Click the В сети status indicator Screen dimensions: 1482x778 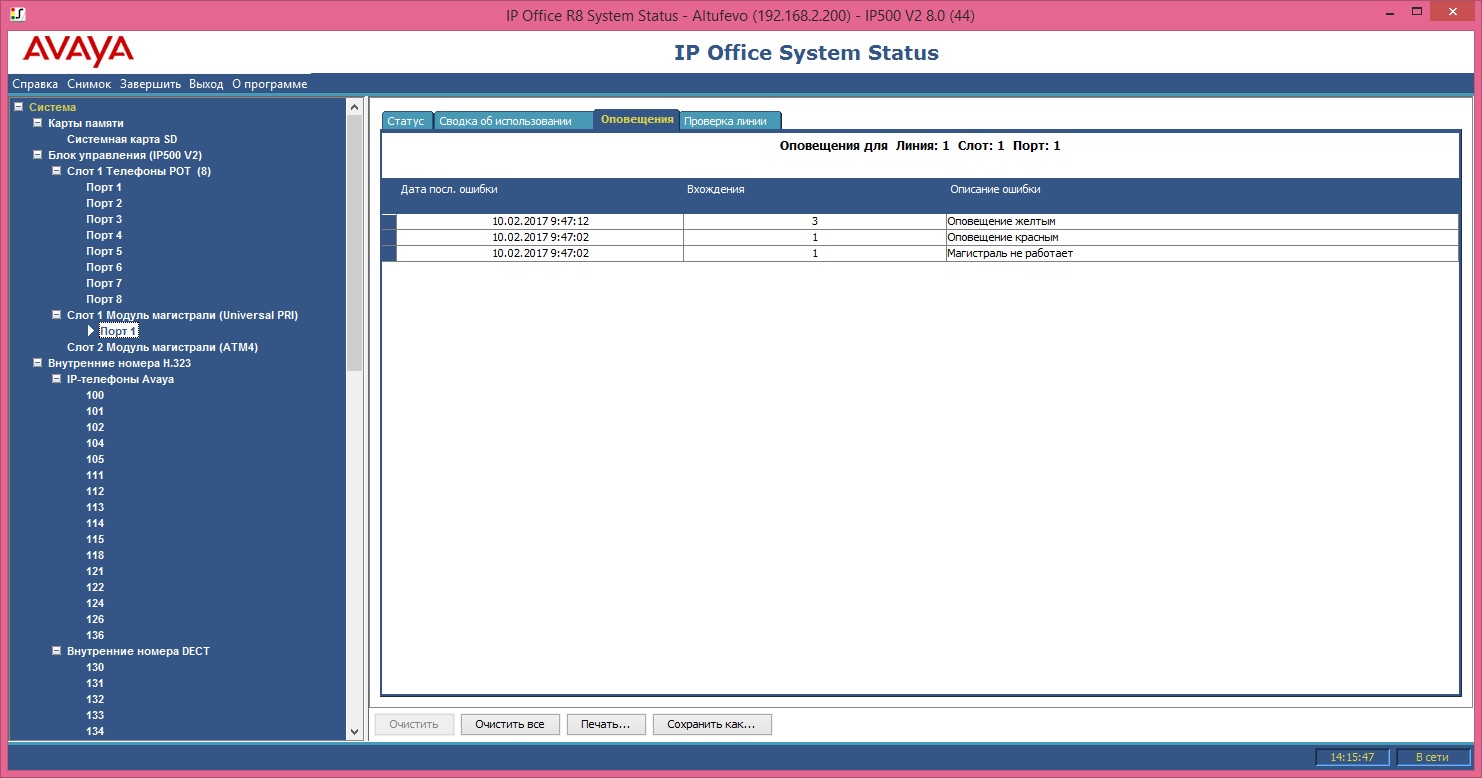tap(1432, 757)
